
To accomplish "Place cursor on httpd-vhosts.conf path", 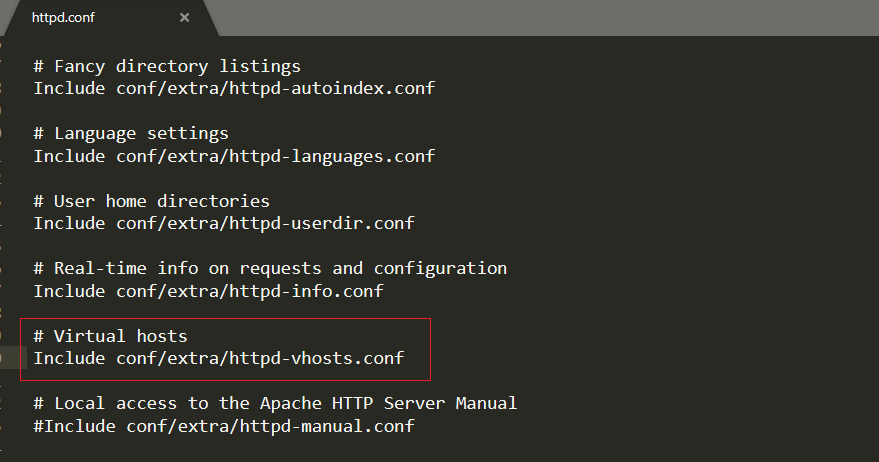I will click(260, 358).
